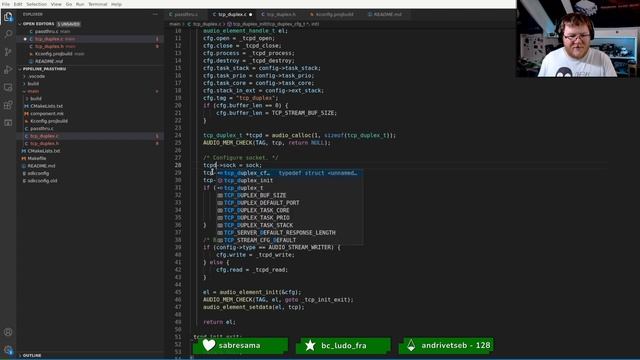The width and height of the screenshot is (640, 360).
Task: Switch to the Kconfig.projbuild editor tab
Action: [334, 14]
